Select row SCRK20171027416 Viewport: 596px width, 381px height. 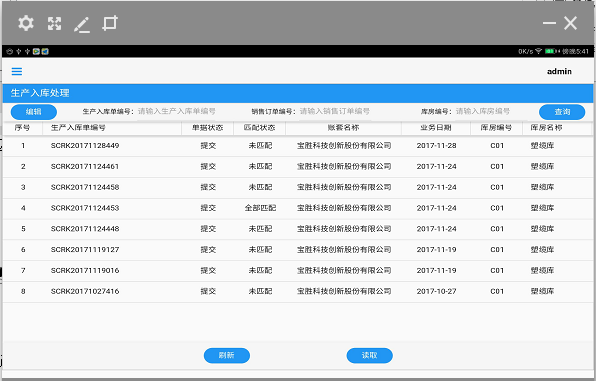[x=298, y=292]
